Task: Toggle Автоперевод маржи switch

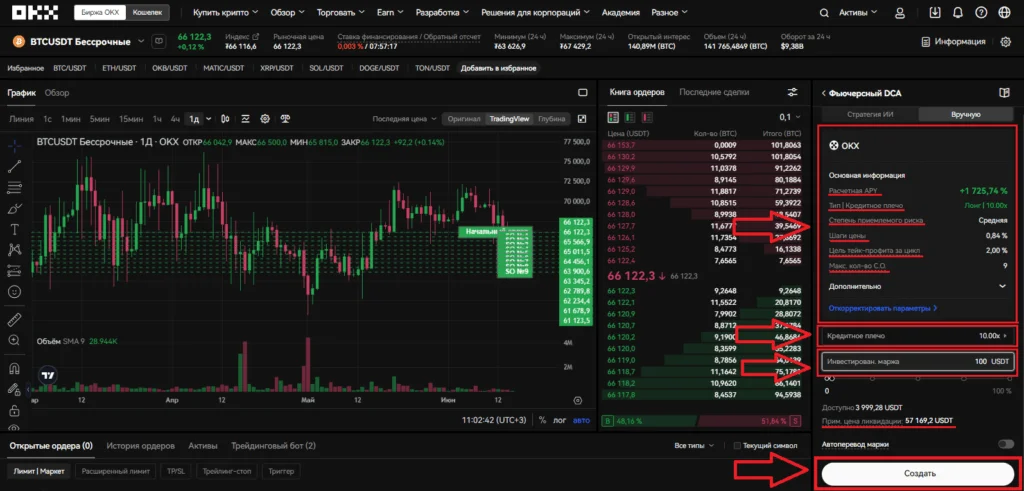Action: tap(1006, 445)
